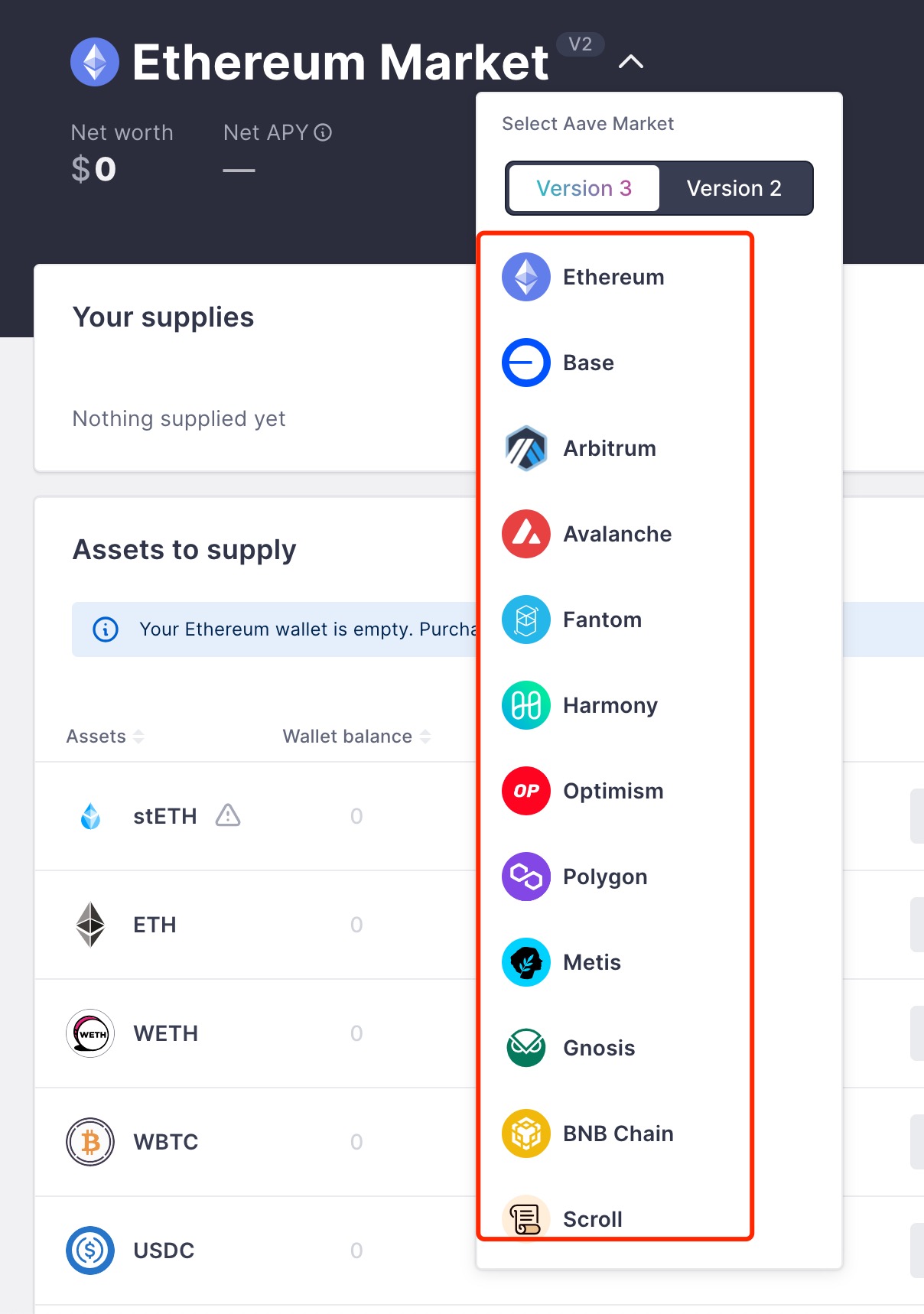Click the Arbitrum network icon
This screenshot has width=924, height=1314.
[526, 448]
